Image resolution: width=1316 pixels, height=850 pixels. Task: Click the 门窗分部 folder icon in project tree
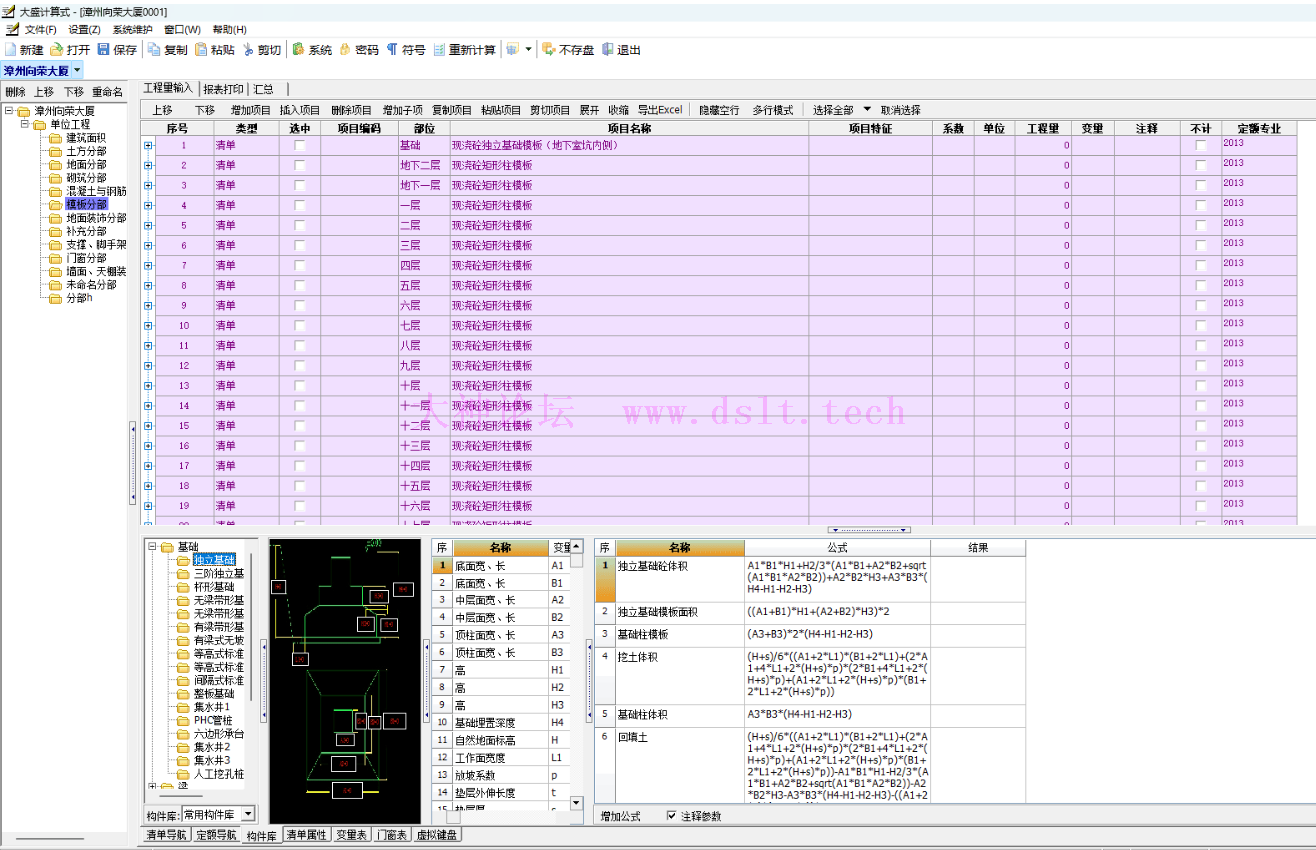click(56, 258)
